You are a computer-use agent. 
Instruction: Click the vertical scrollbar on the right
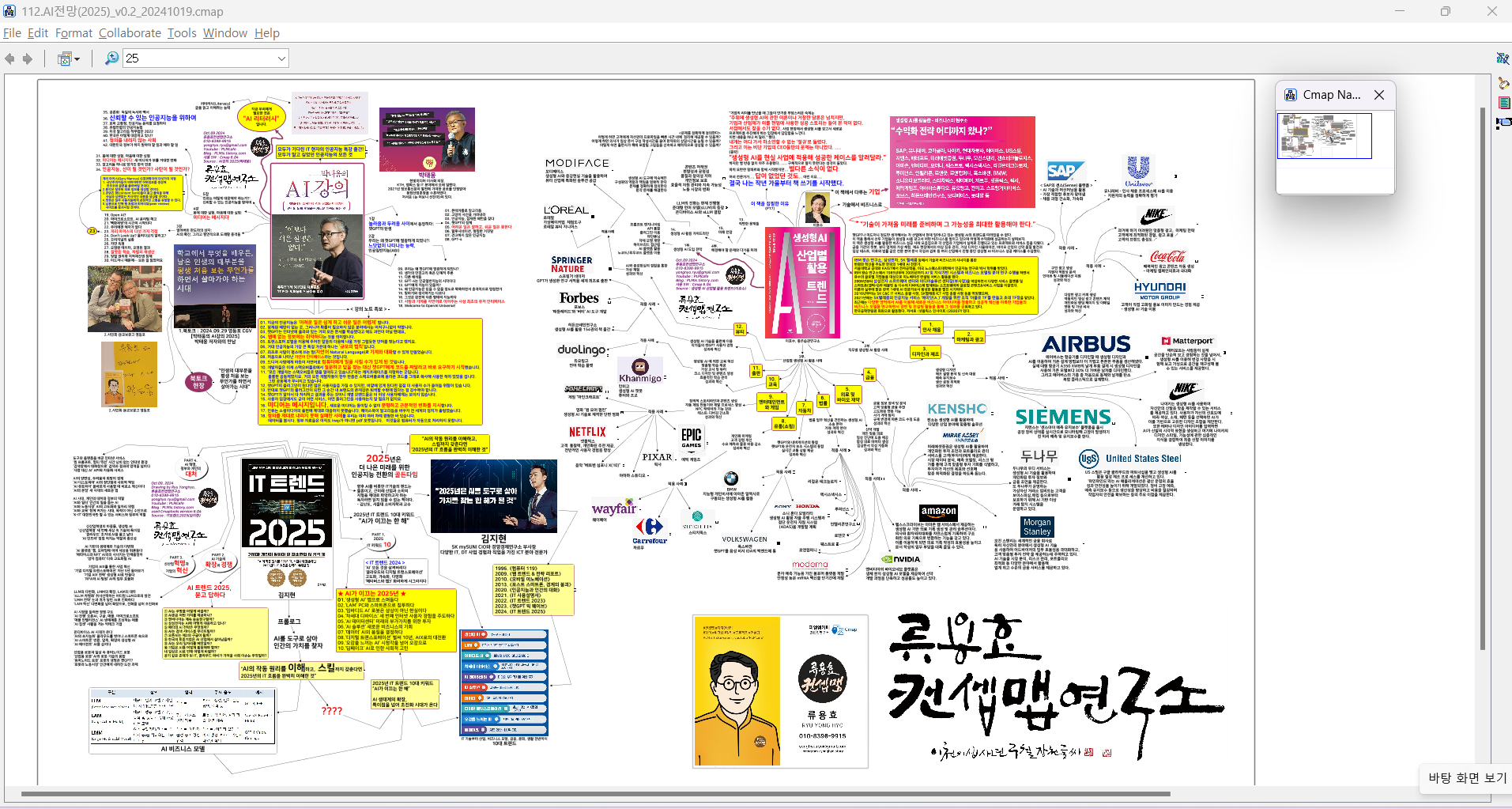click(x=1483, y=380)
